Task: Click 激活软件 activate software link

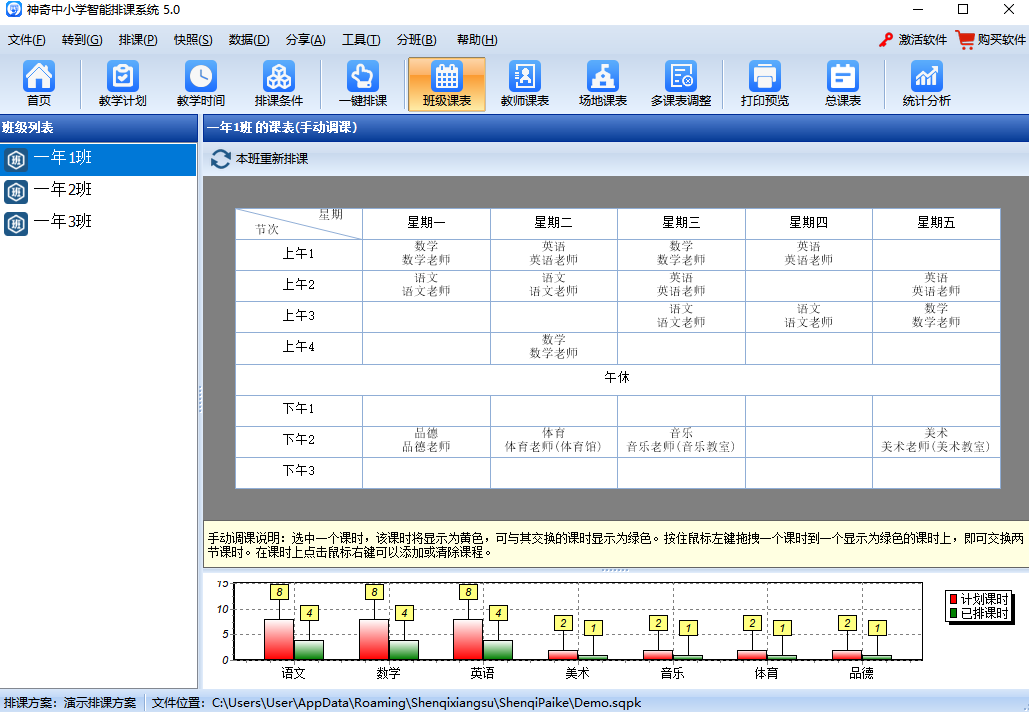Action: tap(912, 40)
